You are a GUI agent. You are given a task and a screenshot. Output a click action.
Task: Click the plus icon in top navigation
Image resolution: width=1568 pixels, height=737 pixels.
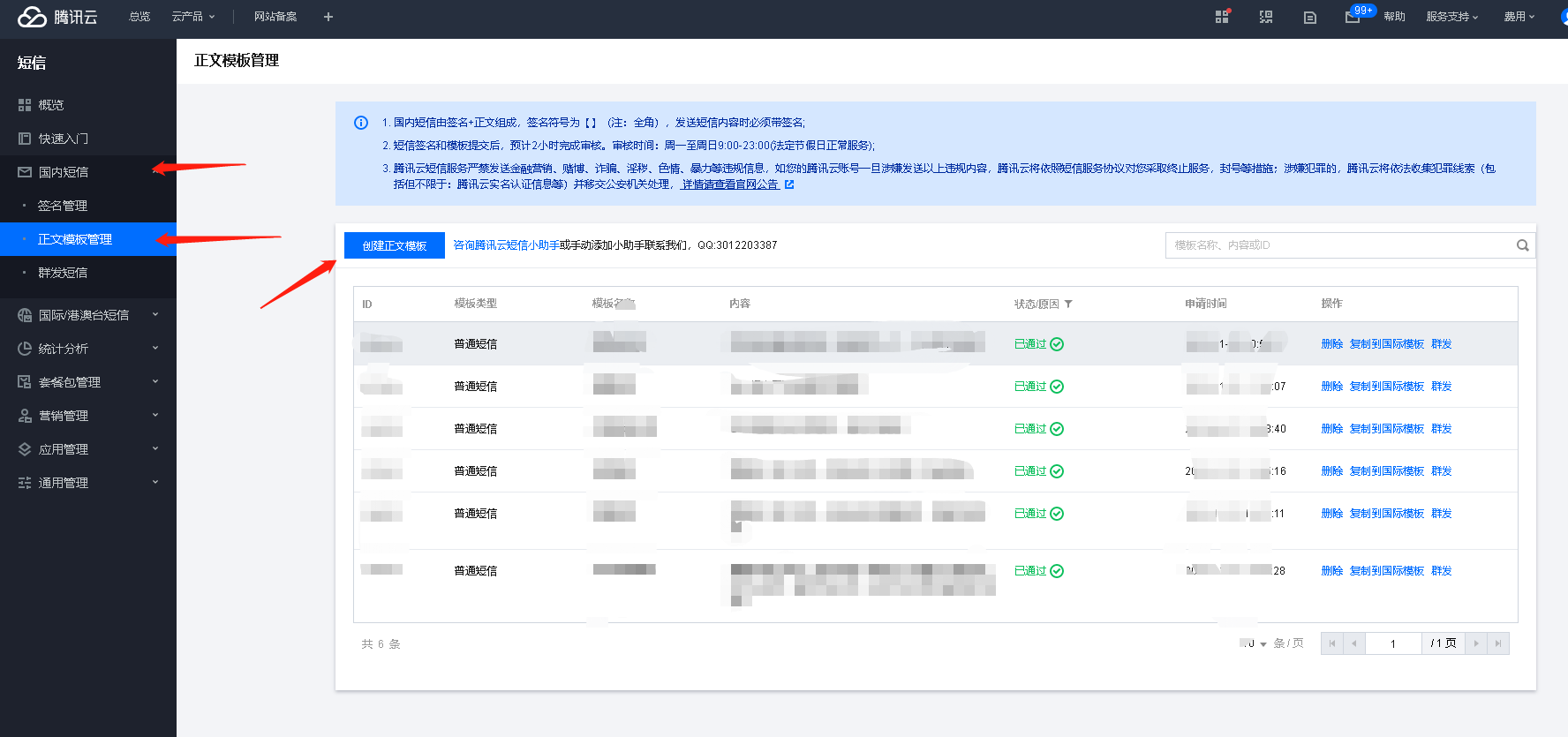(x=328, y=17)
